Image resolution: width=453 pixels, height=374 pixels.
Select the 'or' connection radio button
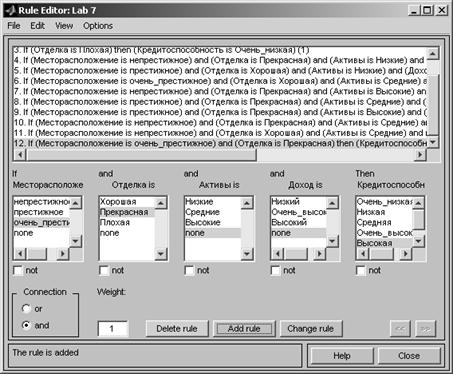[x=26, y=309]
